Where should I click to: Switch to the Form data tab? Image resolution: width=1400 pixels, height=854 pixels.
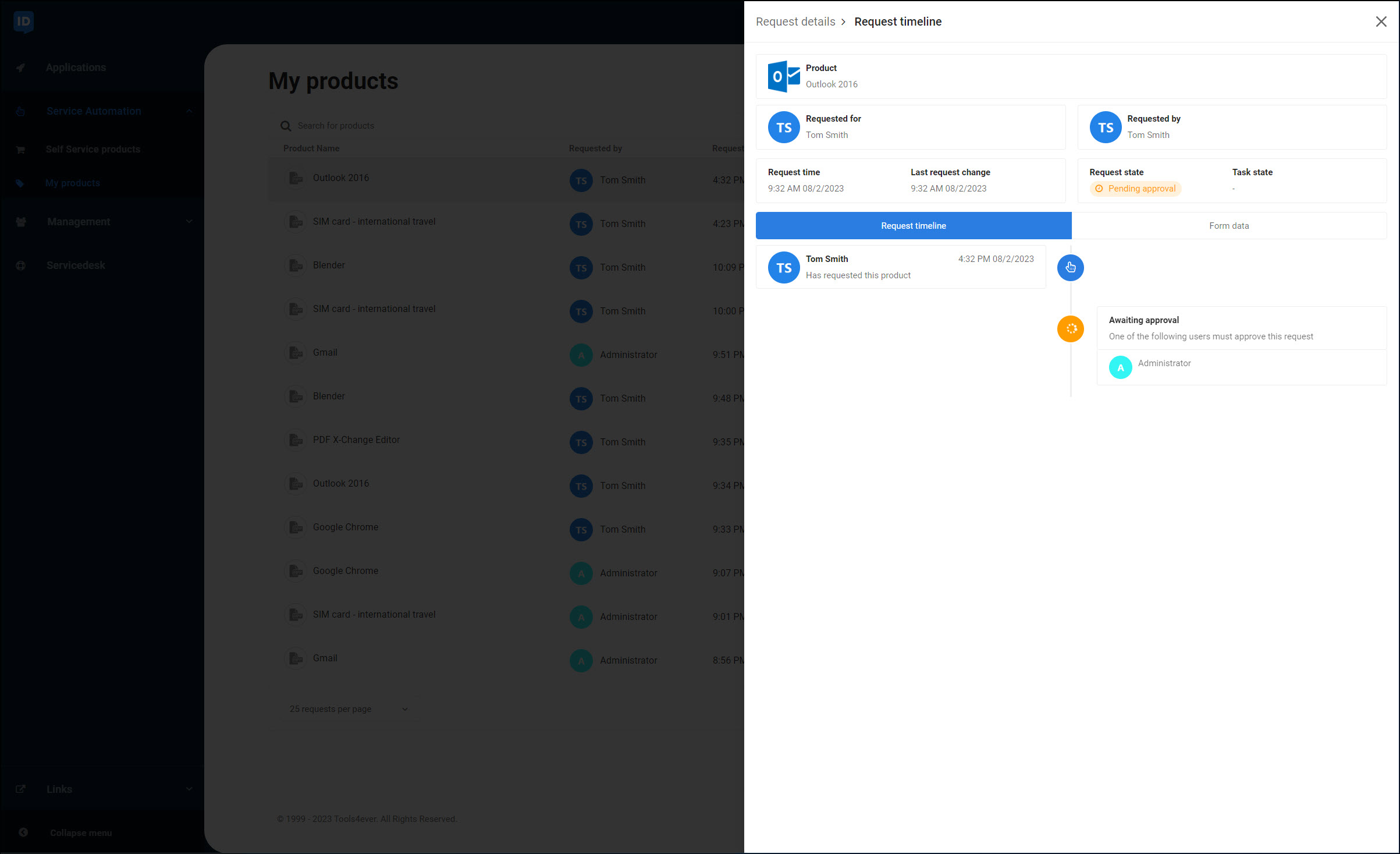1229,225
